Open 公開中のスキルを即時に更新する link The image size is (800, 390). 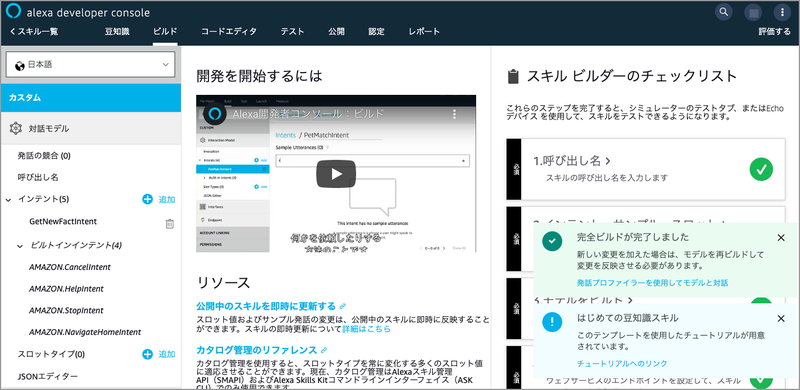[266, 306]
